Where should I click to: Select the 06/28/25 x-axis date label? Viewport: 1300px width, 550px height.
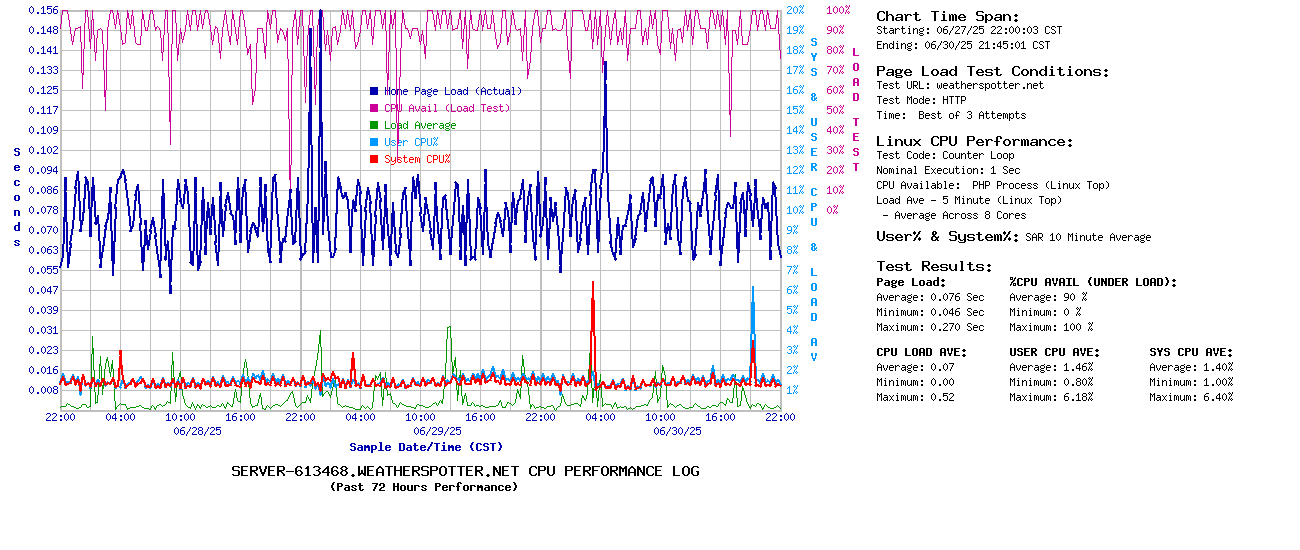197,431
